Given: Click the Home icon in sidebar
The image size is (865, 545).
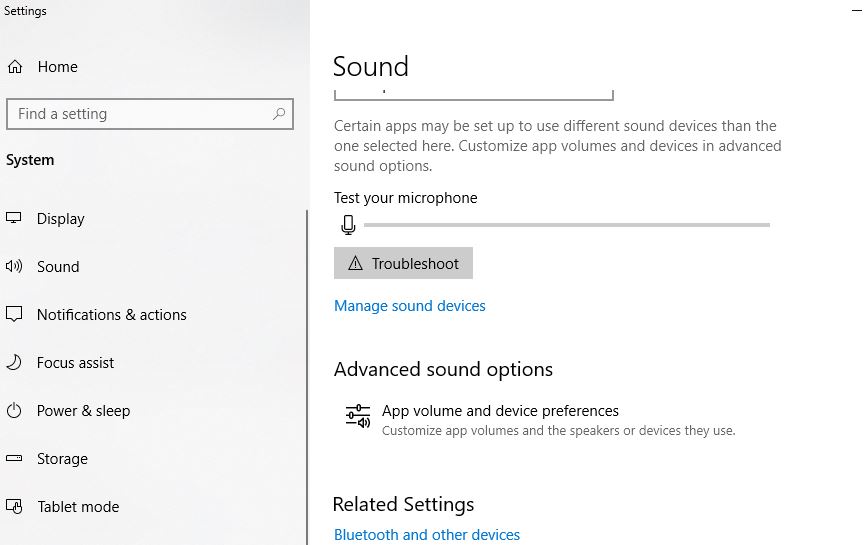Looking at the screenshot, I should click(x=15, y=67).
